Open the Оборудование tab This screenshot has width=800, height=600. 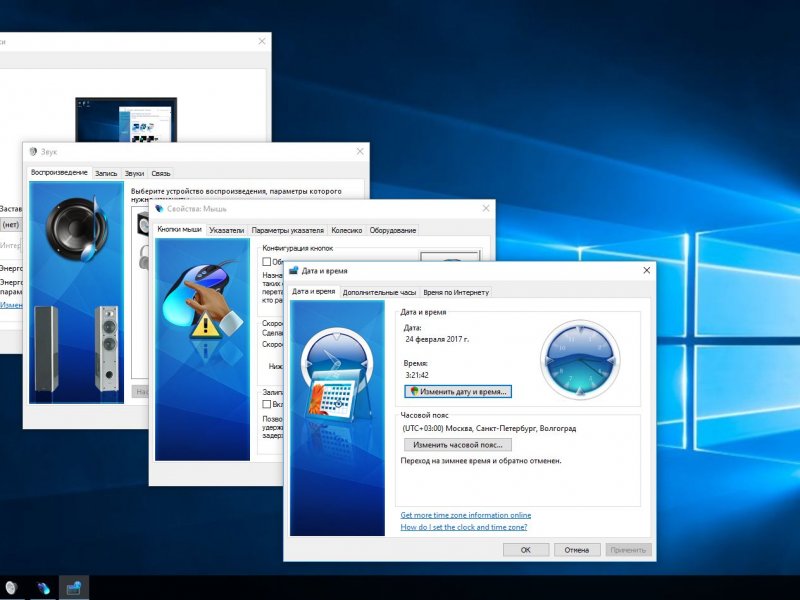pyautogui.click(x=393, y=230)
